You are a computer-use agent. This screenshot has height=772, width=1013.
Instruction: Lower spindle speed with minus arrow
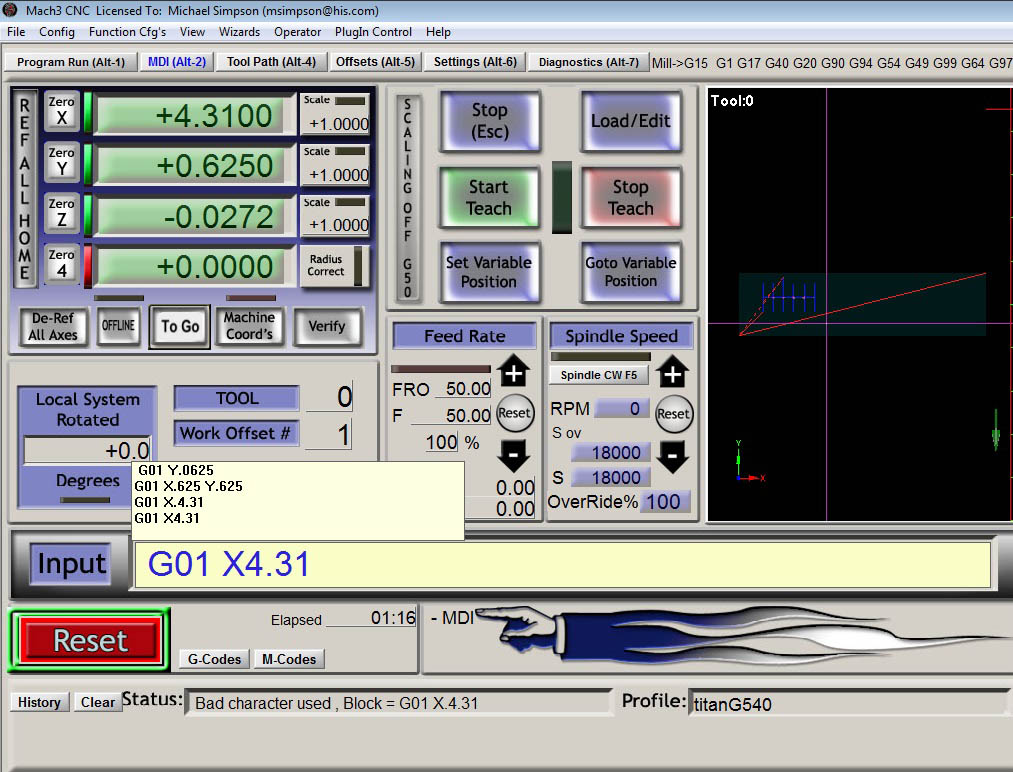pos(673,456)
